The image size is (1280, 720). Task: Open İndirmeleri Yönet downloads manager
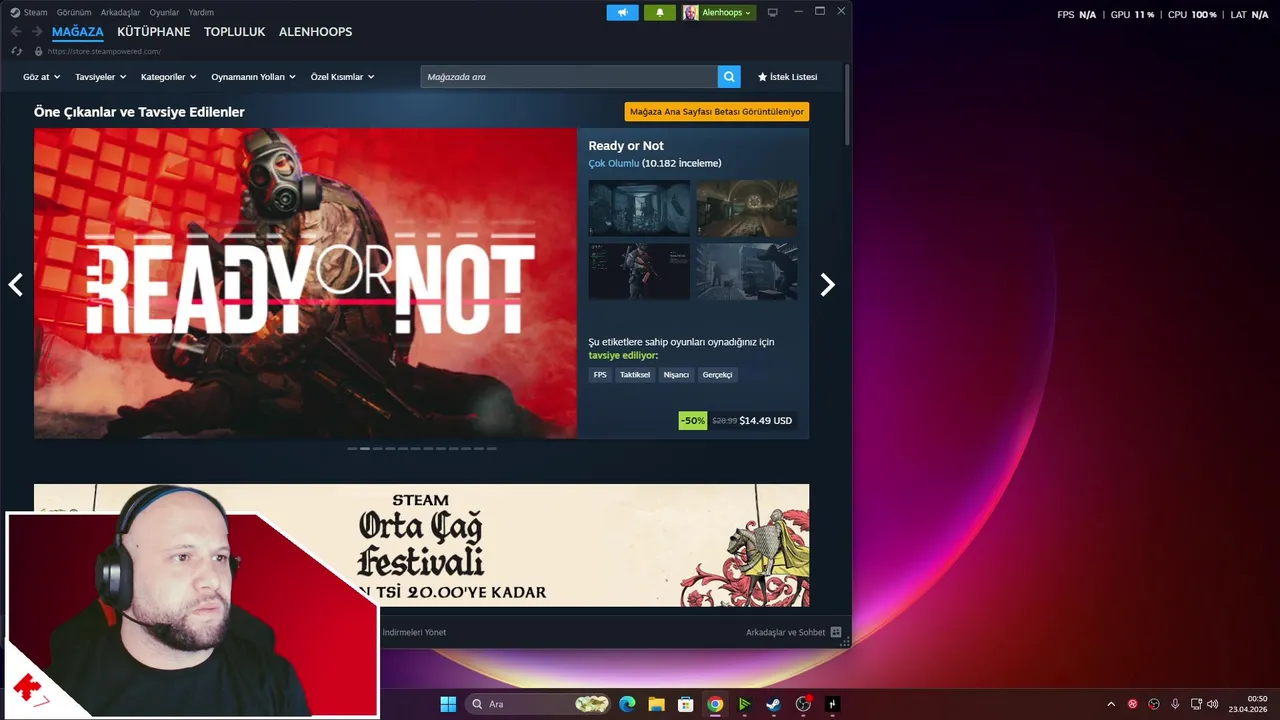click(414, 632)
